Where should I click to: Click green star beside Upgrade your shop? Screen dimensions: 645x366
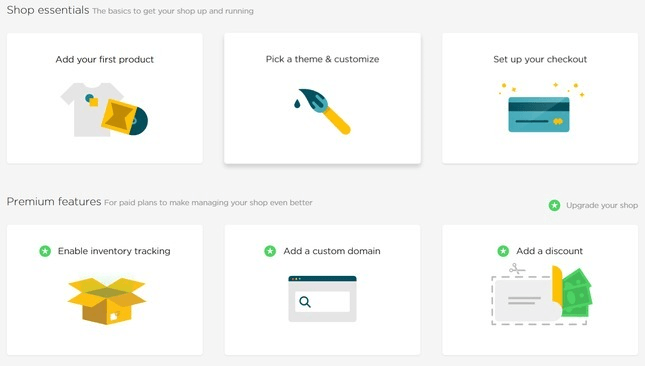555,205
